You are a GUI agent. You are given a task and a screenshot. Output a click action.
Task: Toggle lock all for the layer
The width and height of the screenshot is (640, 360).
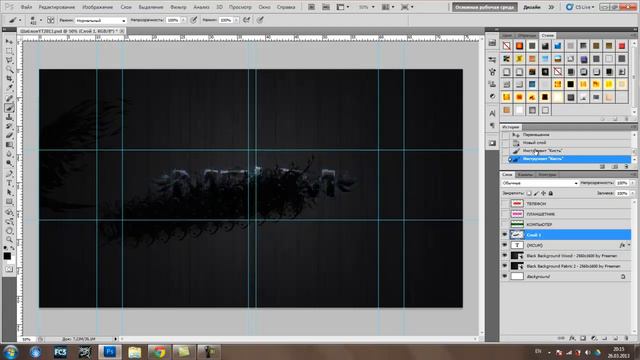coord(551,193)
